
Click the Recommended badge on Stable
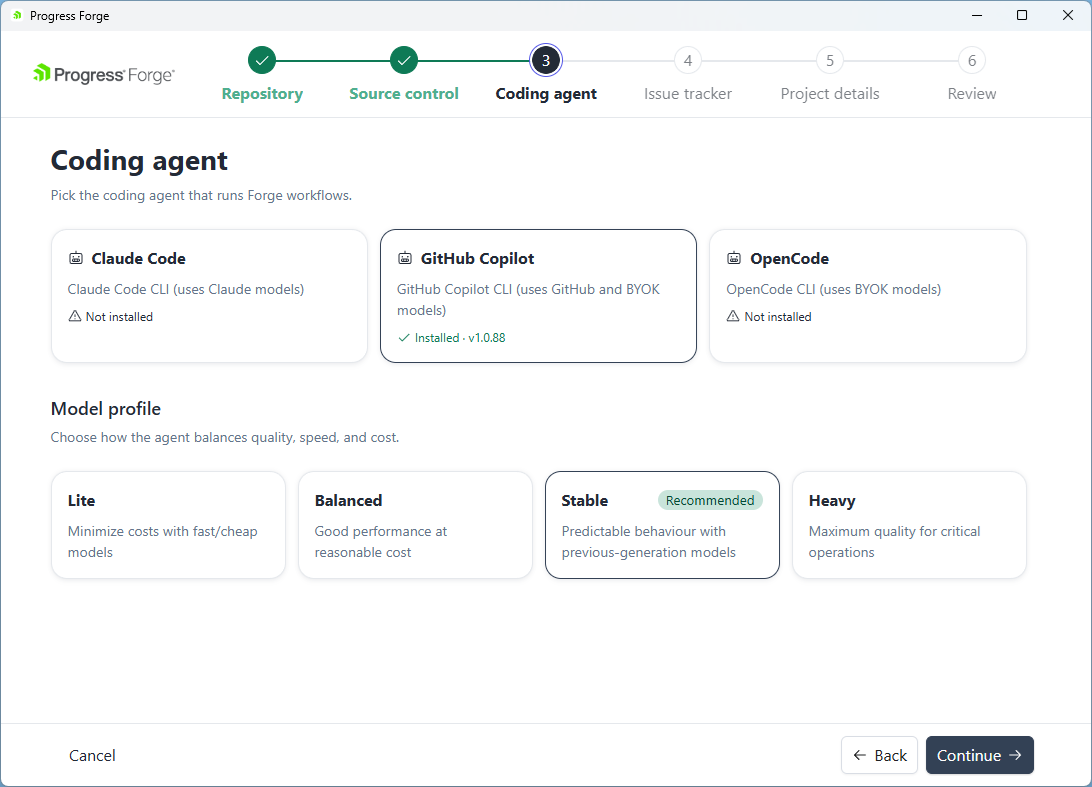point(710,500)
